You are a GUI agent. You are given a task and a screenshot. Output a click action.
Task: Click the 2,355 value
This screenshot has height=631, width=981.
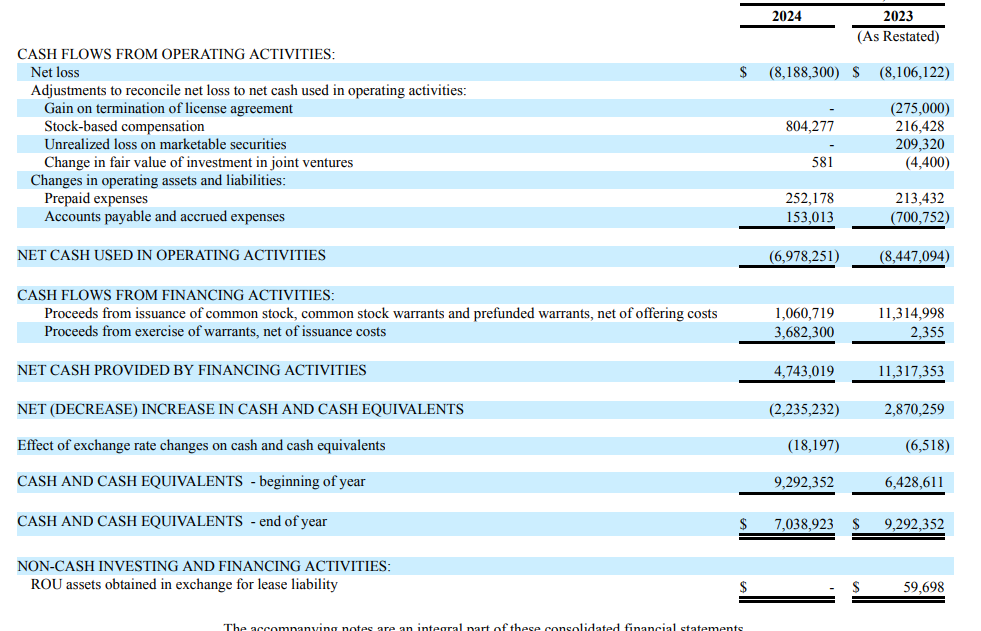[927, 333]
